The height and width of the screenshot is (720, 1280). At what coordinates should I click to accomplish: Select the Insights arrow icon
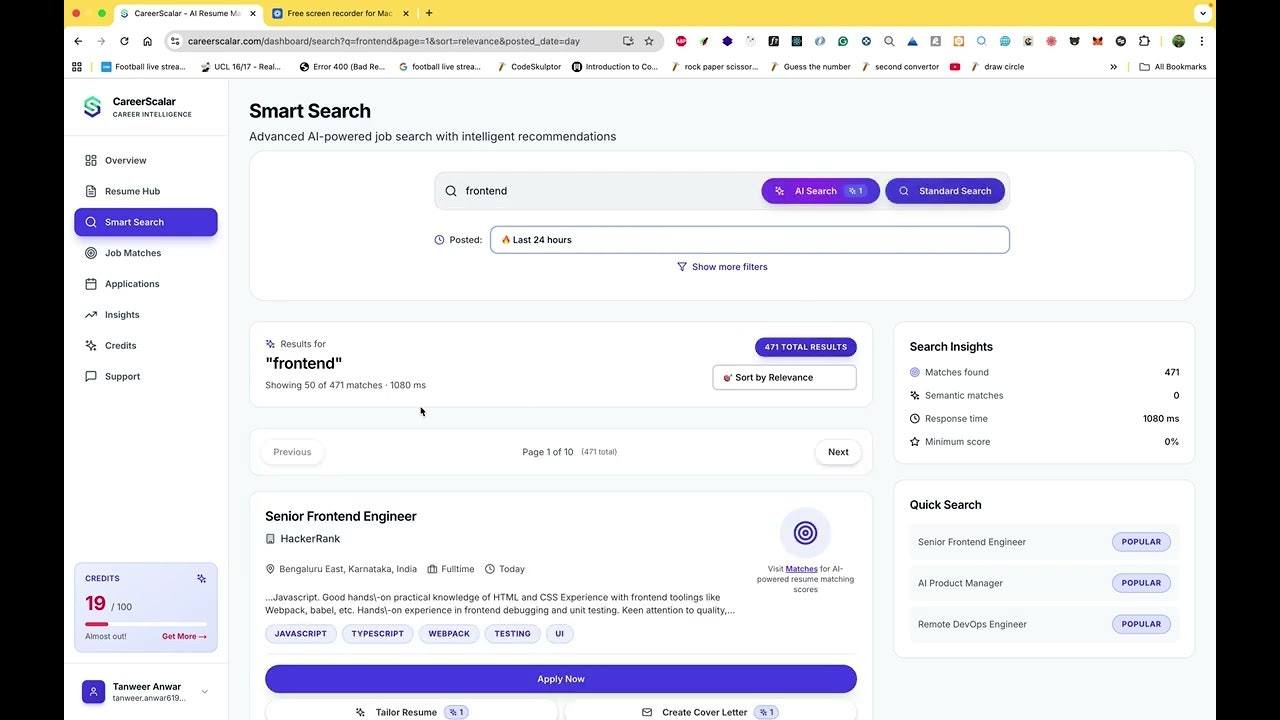[91, 314]
